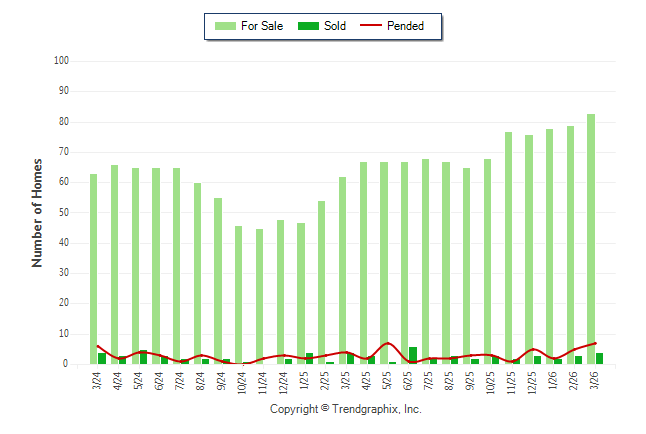Toggle the Sold series legend label

pos(335,27)
